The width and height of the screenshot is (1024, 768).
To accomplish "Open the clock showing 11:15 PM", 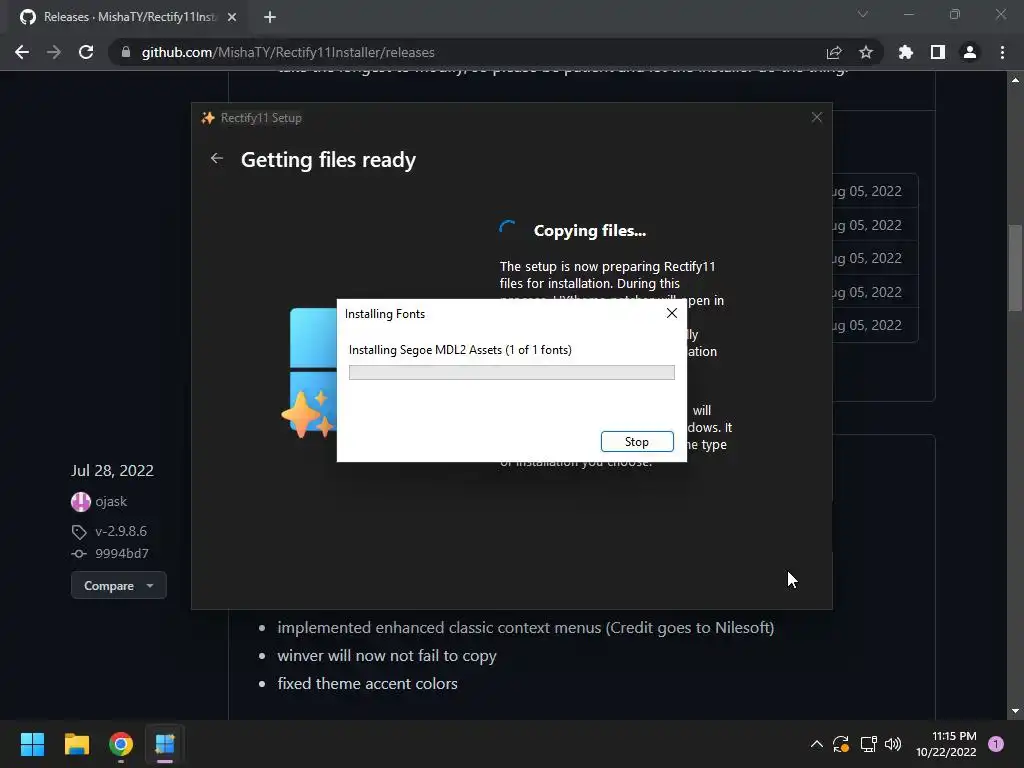I will pos(946,744).
